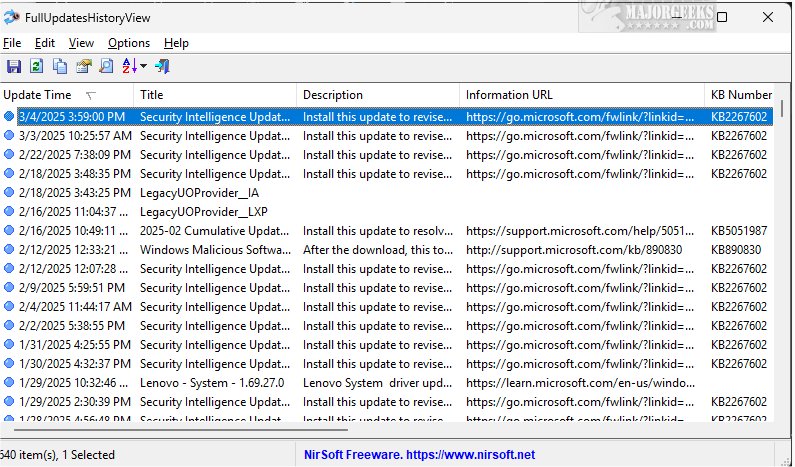Viewport: 795px width, 467px height.
Task: Click the 2/22/2025 7:38:09 PM time cell
Action: coord(75,155)
